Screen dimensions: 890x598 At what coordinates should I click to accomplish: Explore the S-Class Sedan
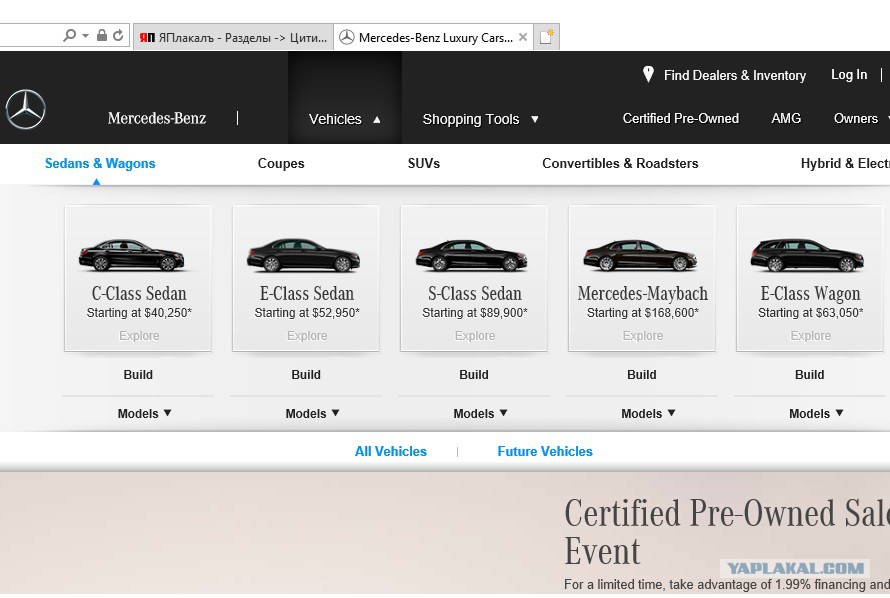475,336
